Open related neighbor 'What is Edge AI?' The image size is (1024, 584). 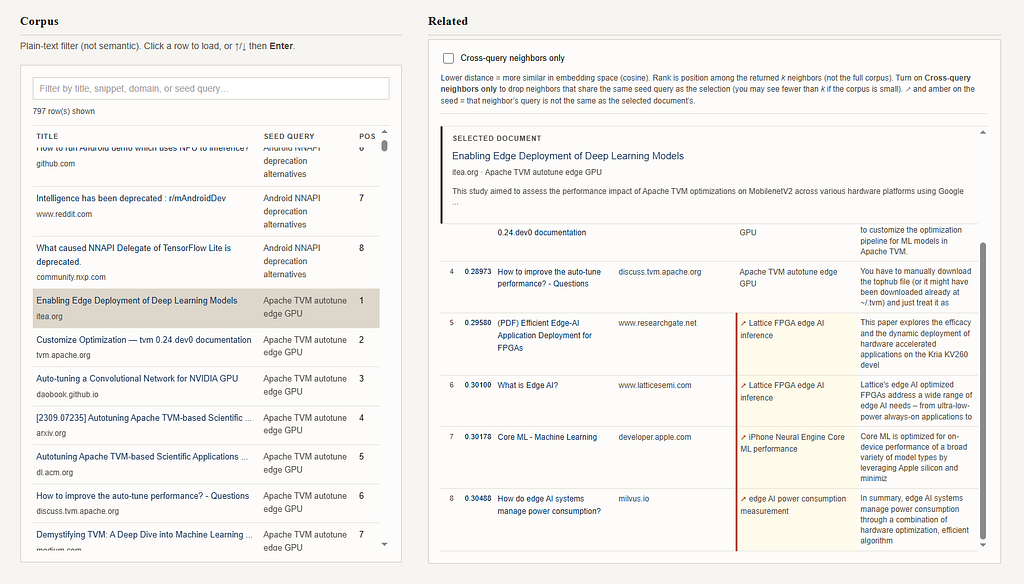click(528, 385)
